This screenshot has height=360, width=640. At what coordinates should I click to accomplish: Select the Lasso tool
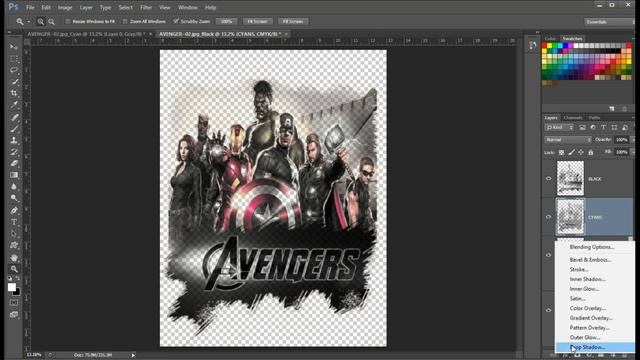pos(14,70)
